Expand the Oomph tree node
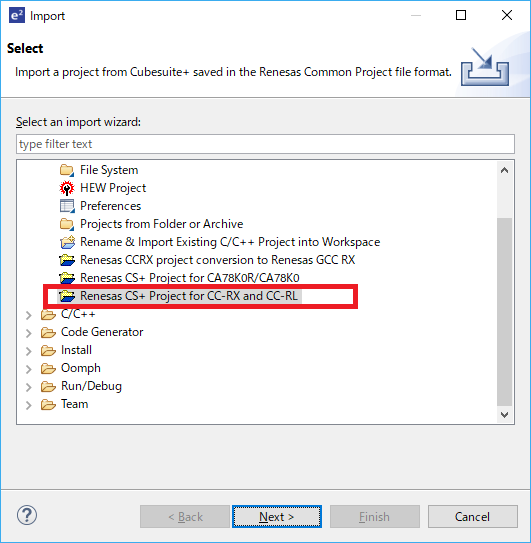531x543 pixels. (29, 369)
